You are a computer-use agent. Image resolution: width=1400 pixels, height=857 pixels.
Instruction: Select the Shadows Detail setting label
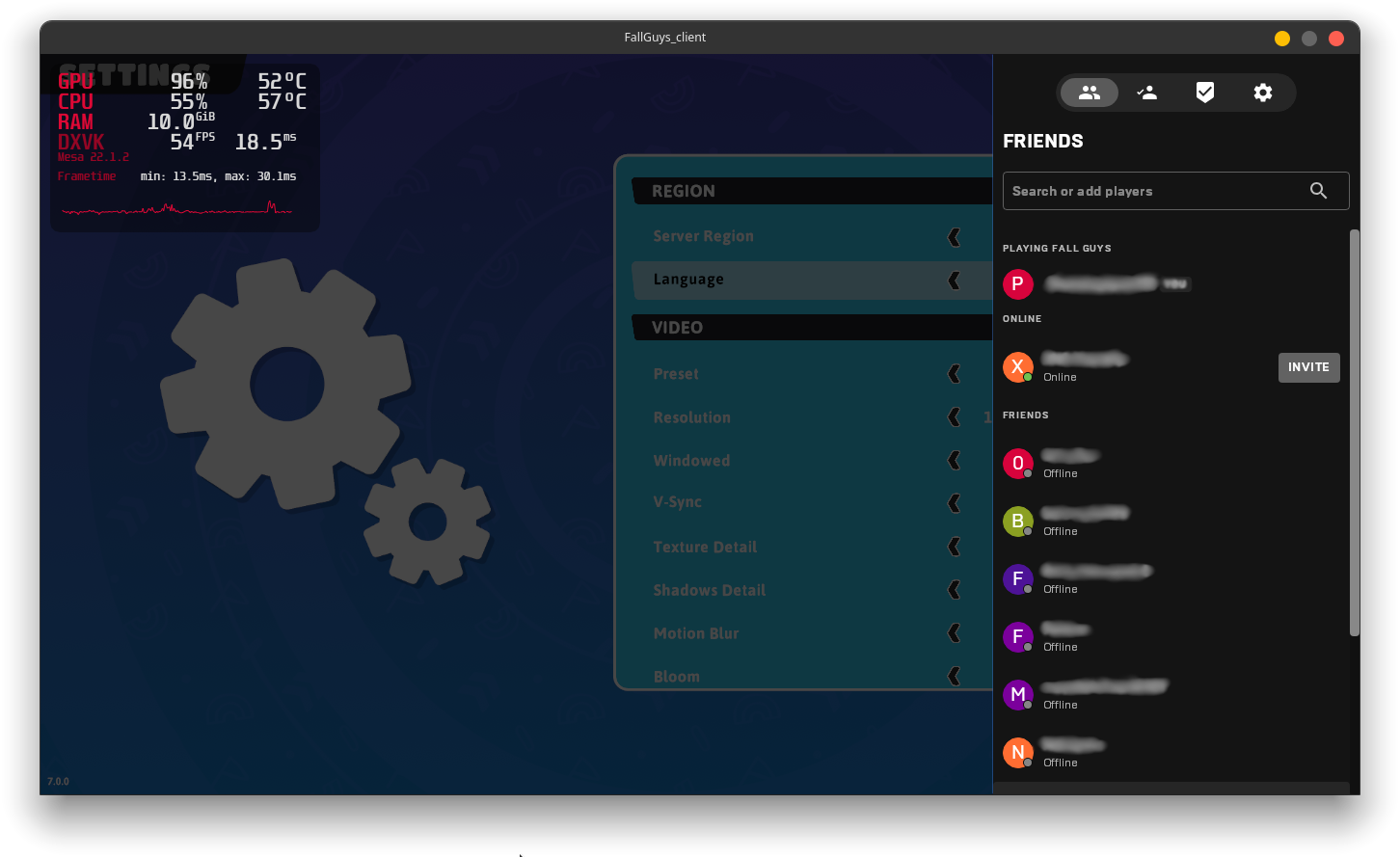(710, 590)
